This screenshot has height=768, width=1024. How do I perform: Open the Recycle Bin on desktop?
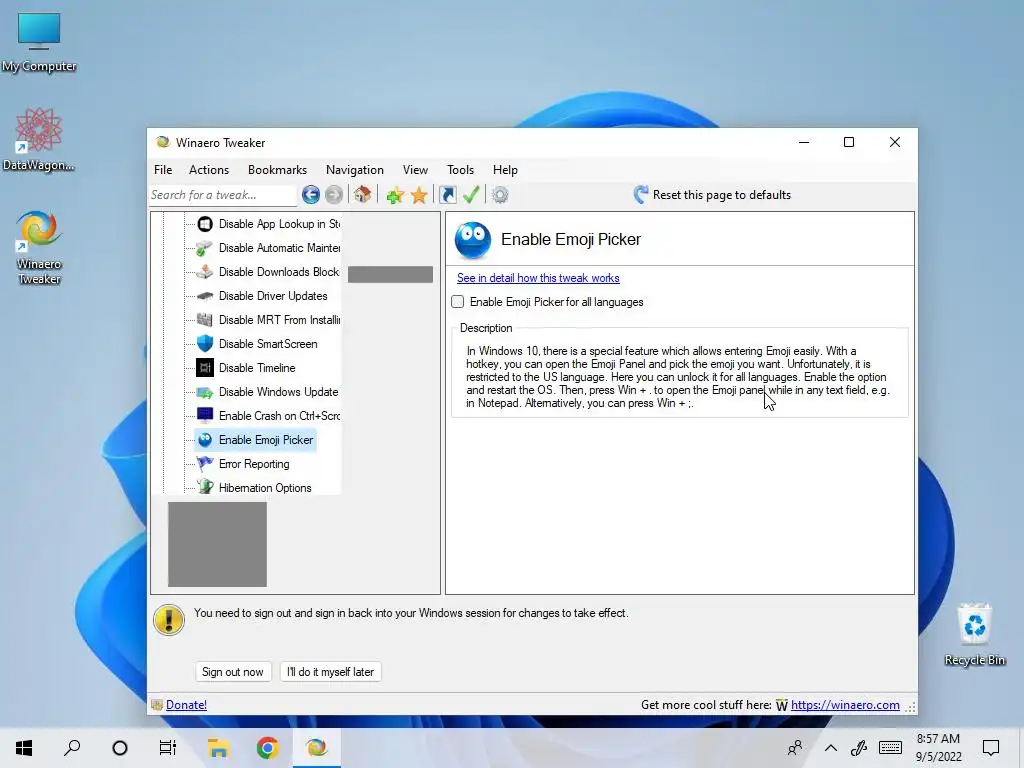[974, 635]
